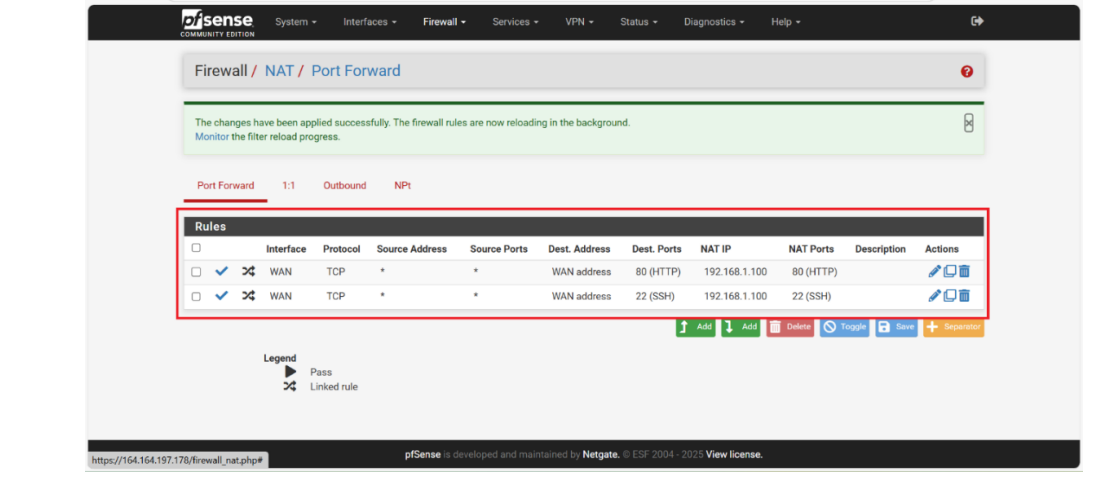
Task: Copy the HTTP port 80 rule
Action: pos(950,271)
